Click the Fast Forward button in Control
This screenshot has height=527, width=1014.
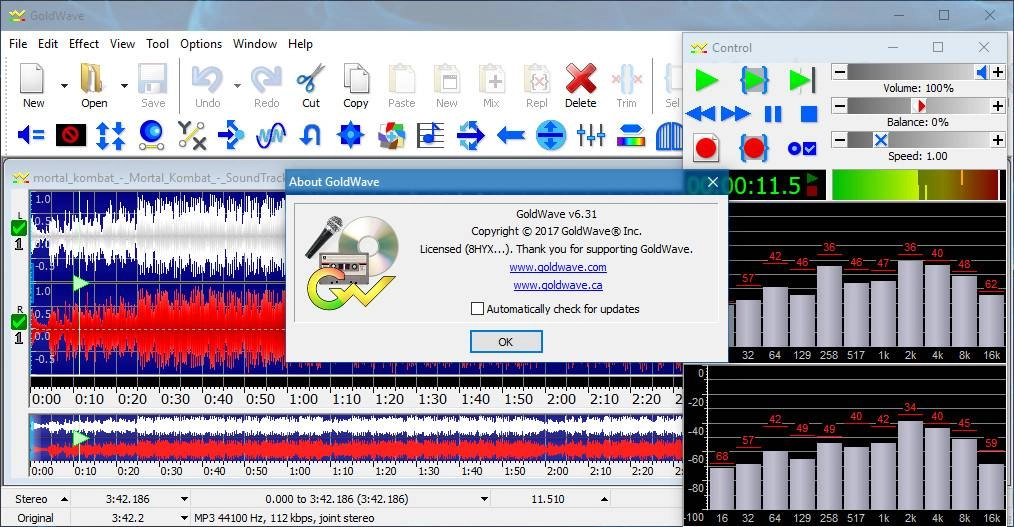pos(736,114)
